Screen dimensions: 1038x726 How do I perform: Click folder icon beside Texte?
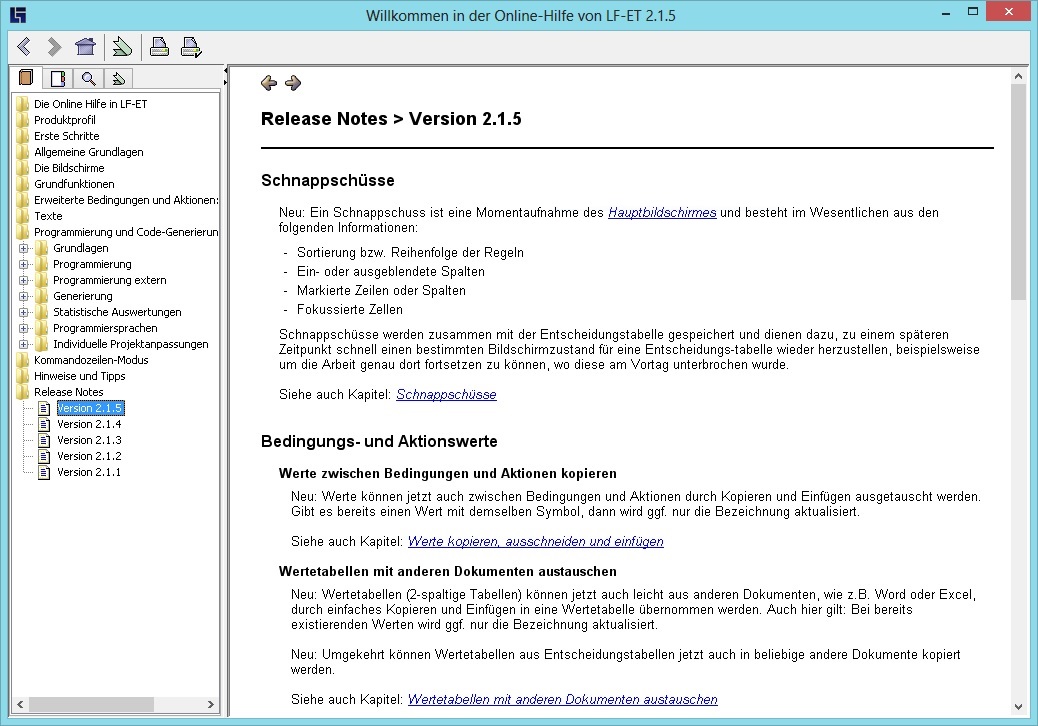coord(23,216)
